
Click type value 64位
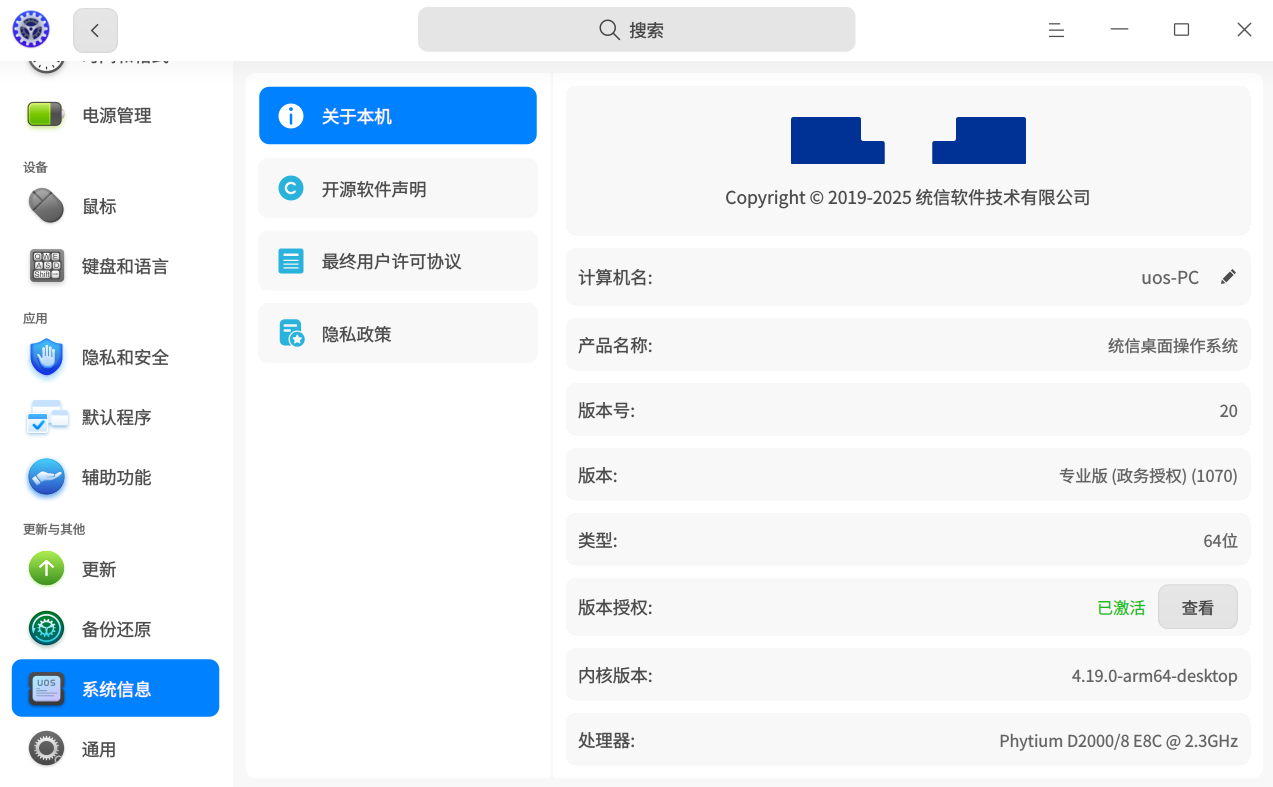[x=1220, y=541]
